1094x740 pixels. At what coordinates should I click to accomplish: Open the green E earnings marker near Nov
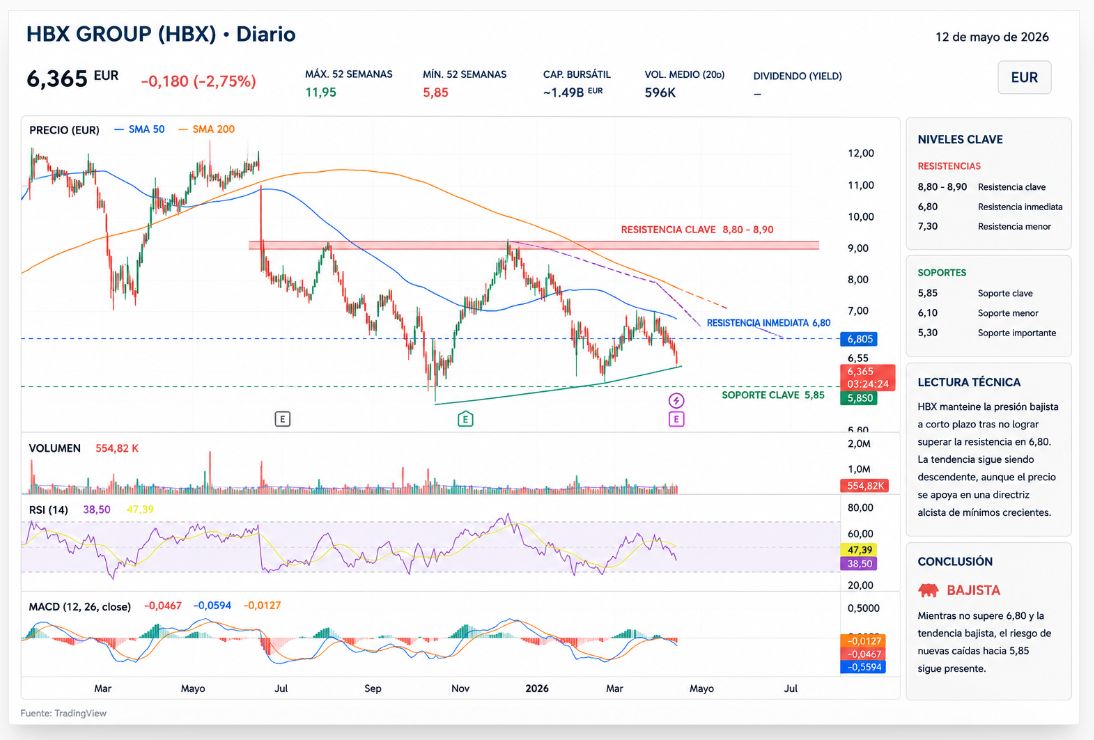pos(465,419)
